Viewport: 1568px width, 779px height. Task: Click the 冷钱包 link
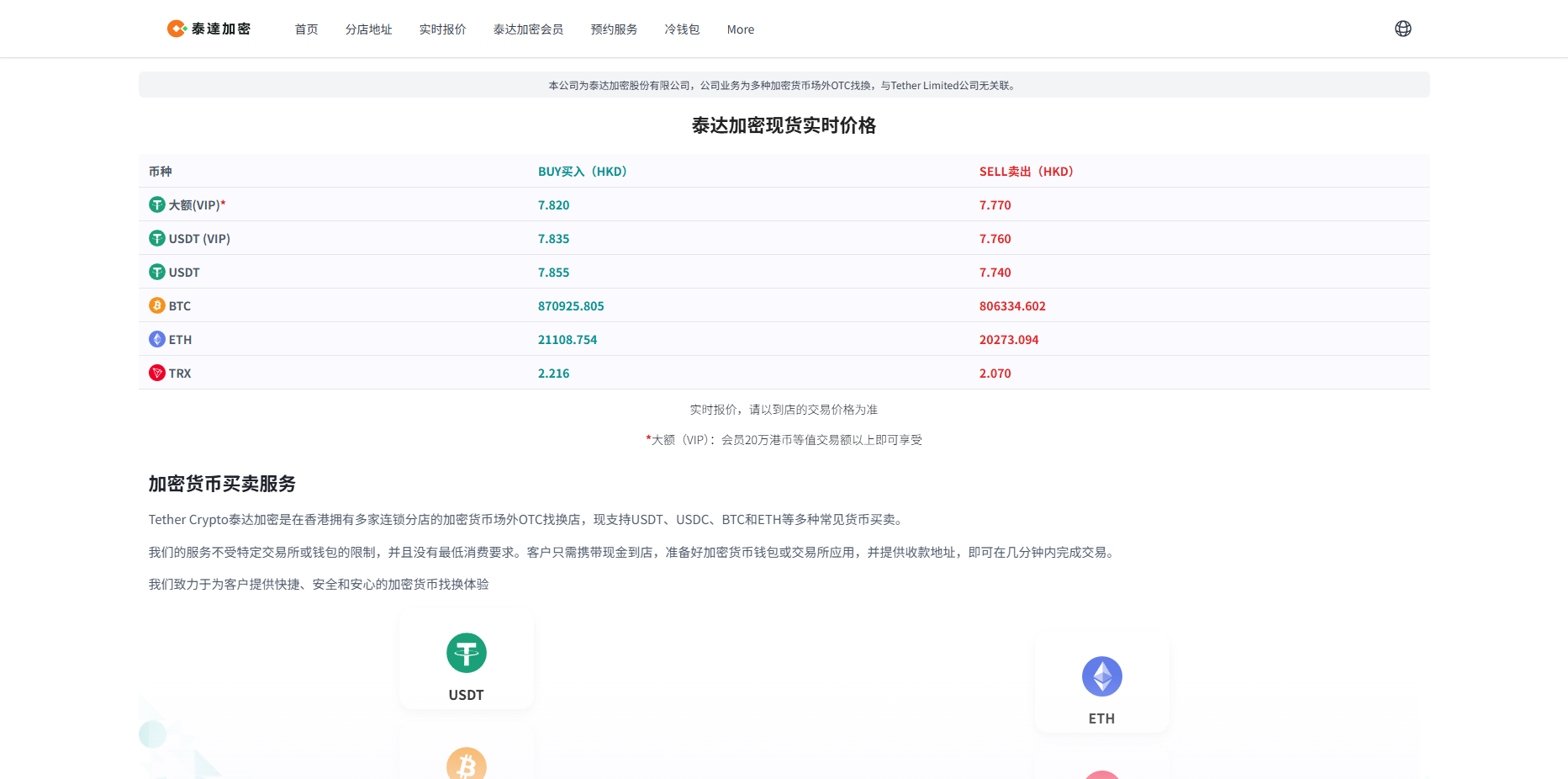(x=681, y=29)
